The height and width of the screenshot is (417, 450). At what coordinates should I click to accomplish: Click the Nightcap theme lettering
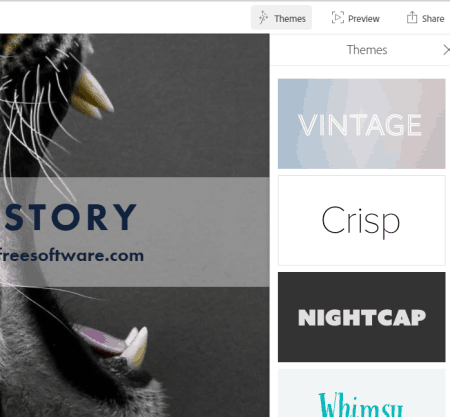[362, 317]
